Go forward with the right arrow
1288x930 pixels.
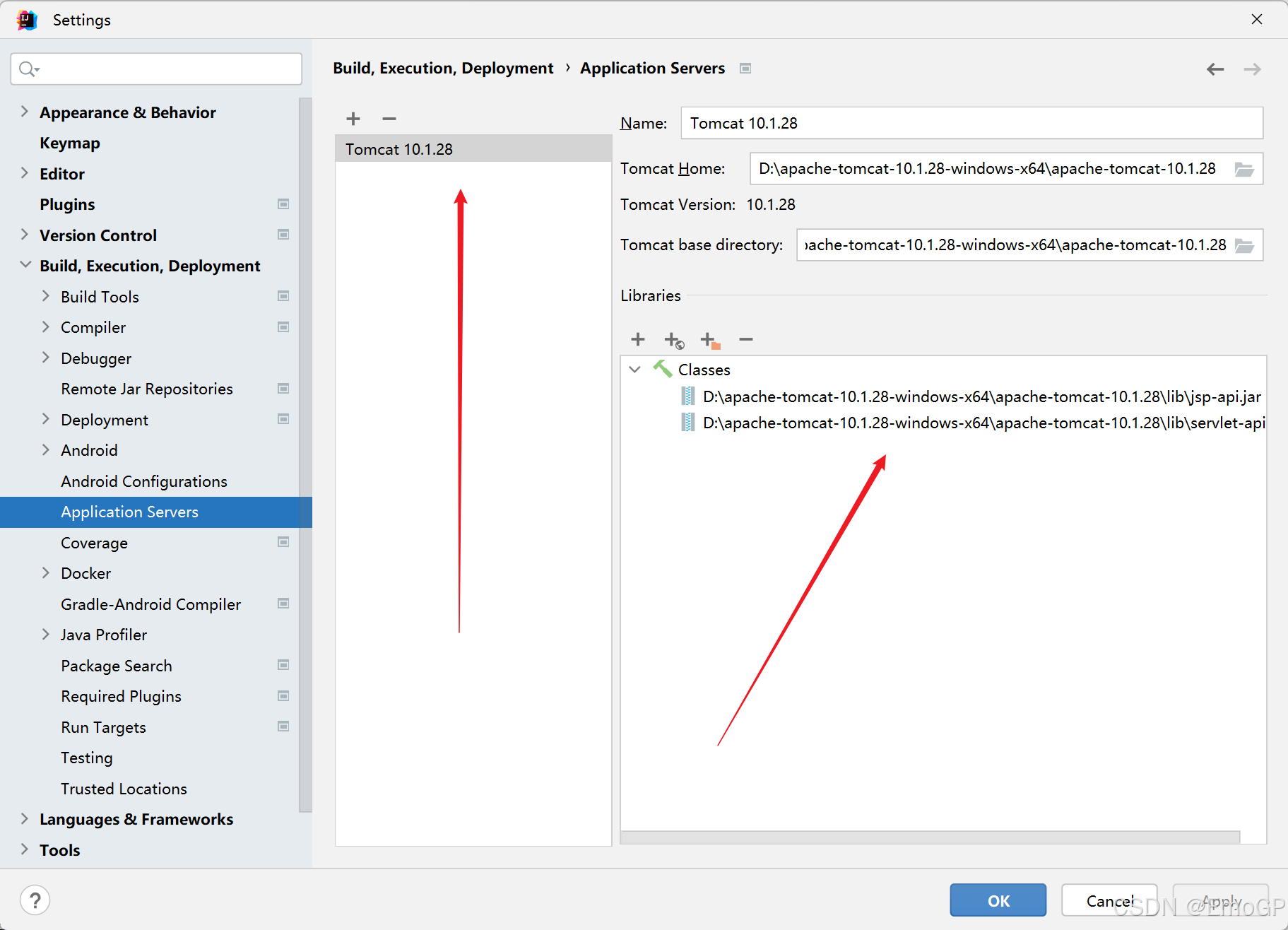click(x=1252, y=69)
